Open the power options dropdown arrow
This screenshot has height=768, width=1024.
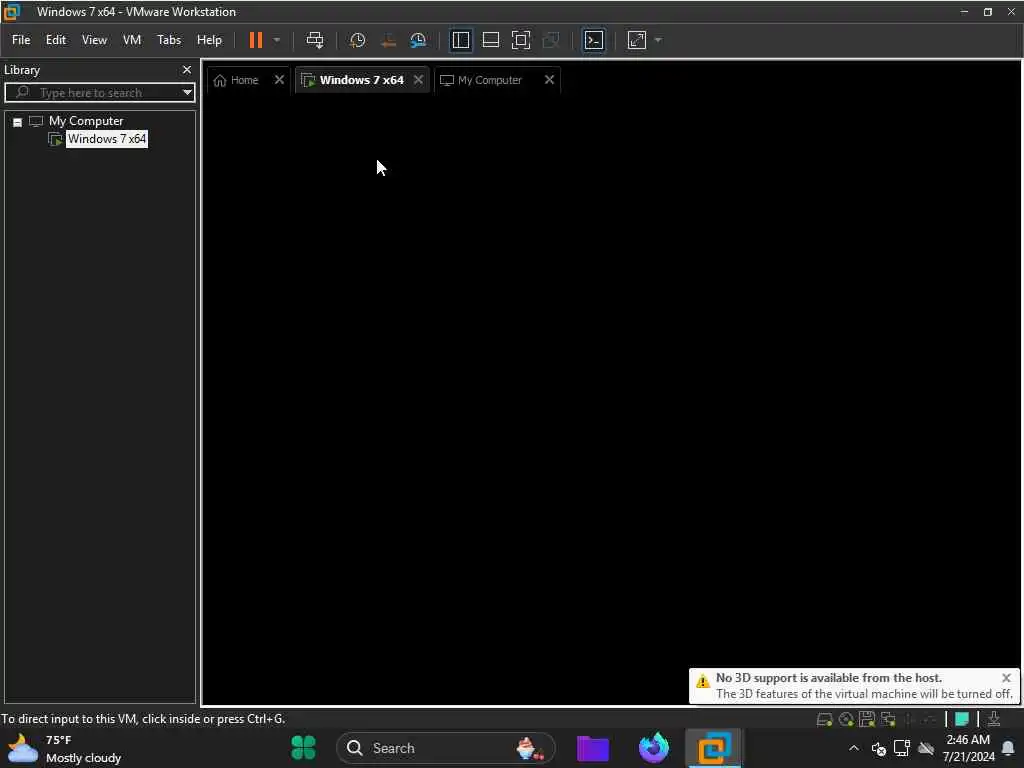[x=277, y=40]
